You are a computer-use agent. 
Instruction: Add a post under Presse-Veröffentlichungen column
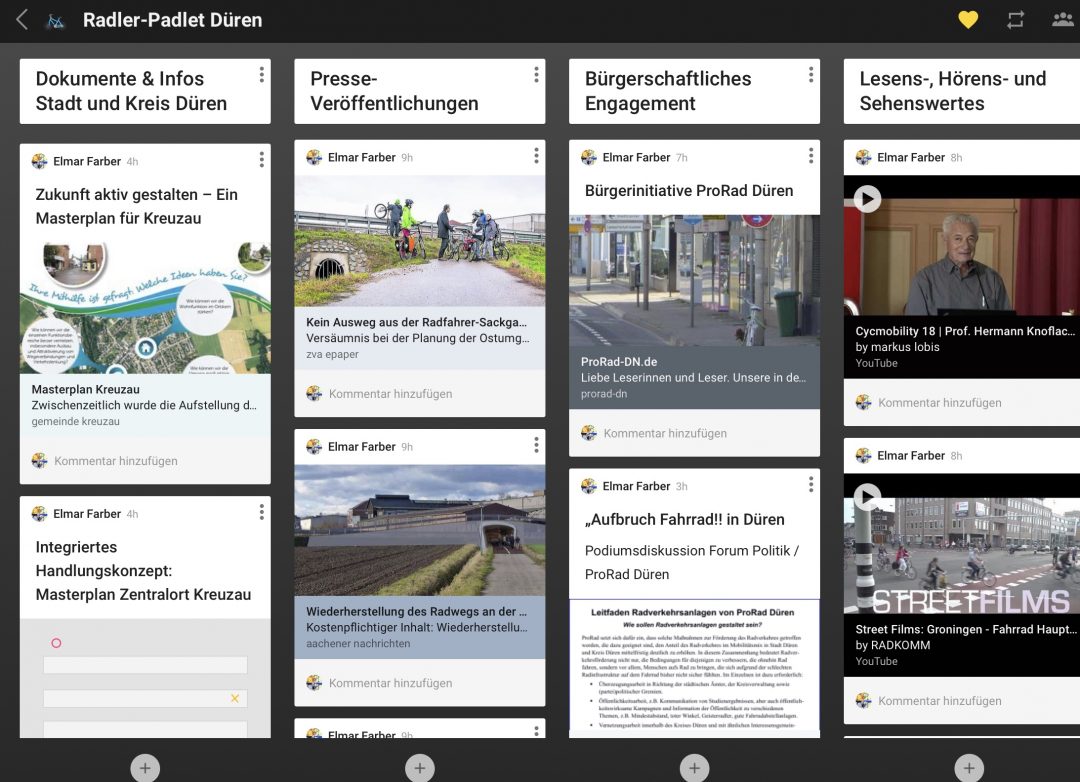point(419,768)
